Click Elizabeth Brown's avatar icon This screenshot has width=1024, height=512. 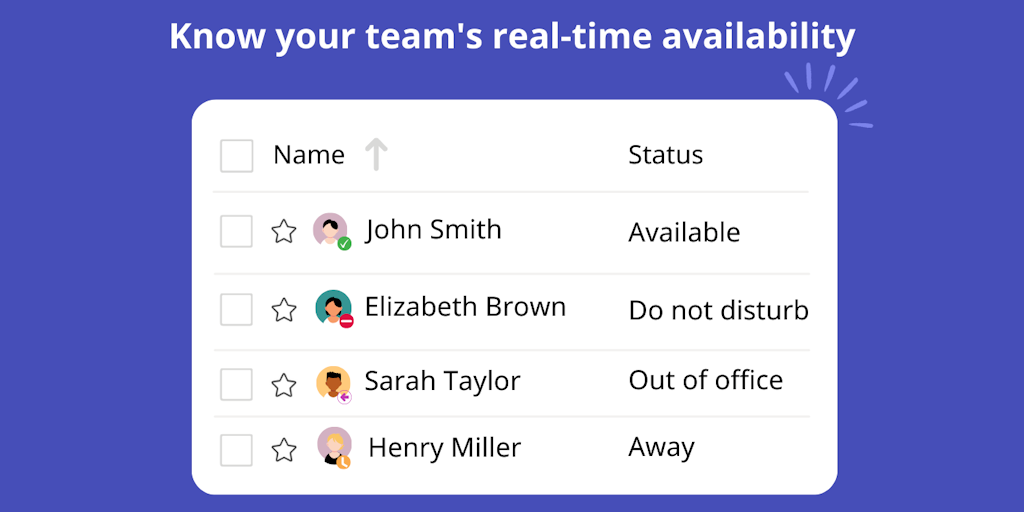pyautogui.click(x=333, y=308)
